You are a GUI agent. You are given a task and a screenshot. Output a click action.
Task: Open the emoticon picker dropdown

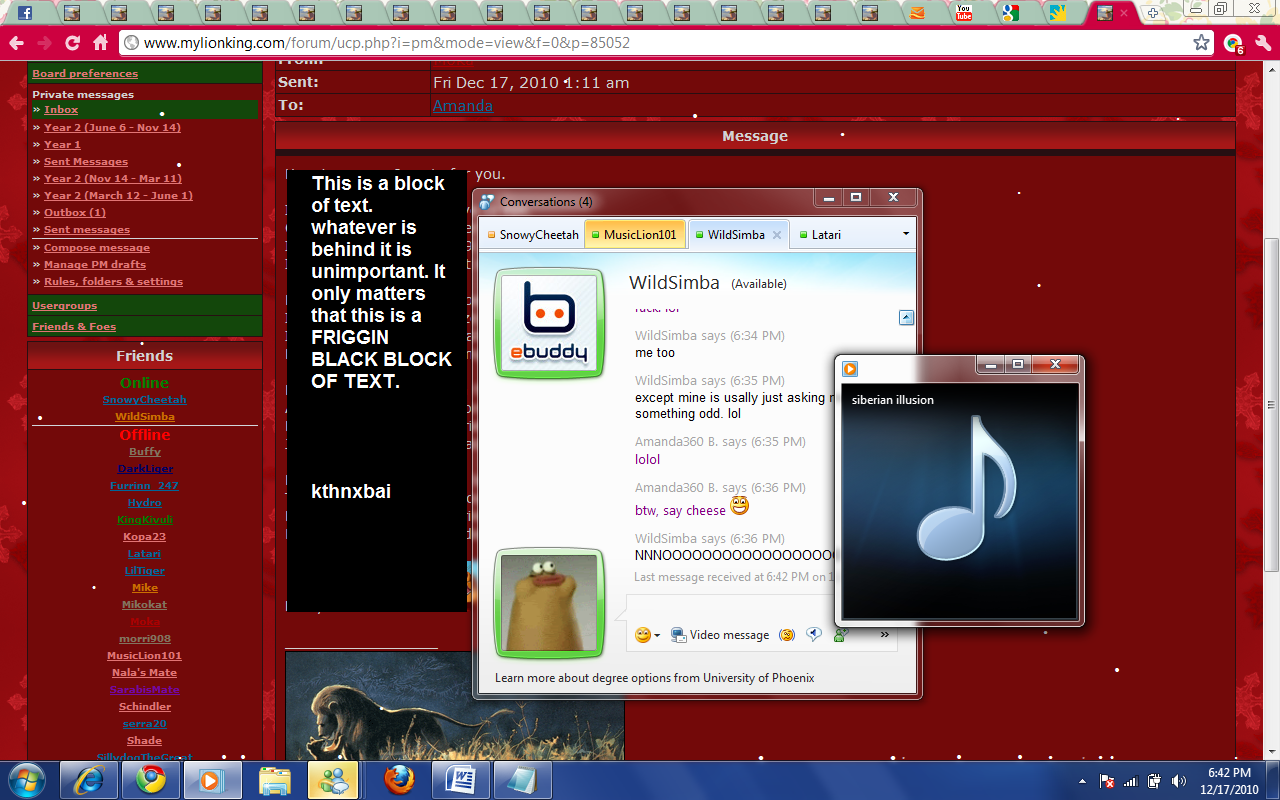[647, 635]
